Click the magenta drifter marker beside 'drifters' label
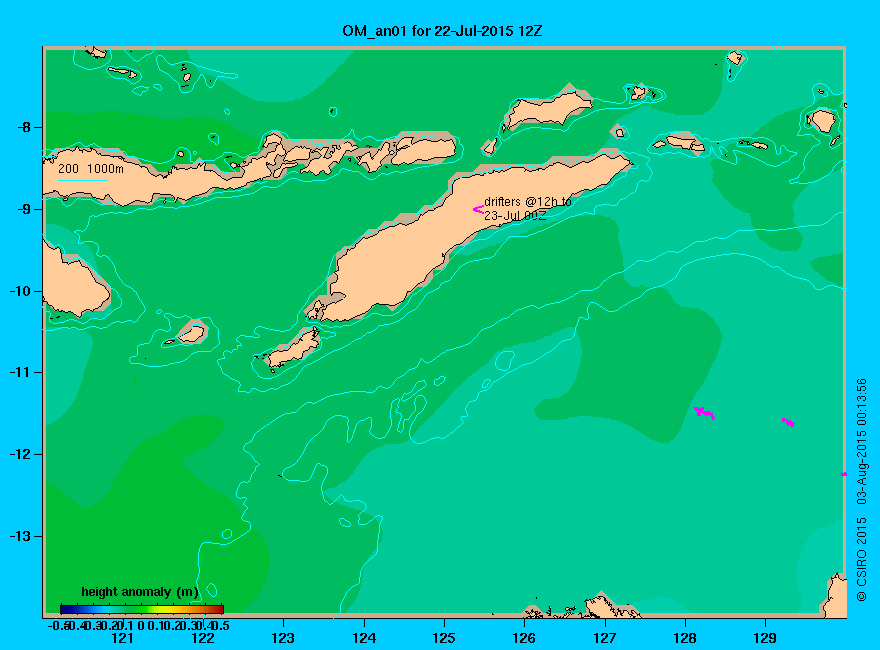The image size is (880, 650). 478,209
